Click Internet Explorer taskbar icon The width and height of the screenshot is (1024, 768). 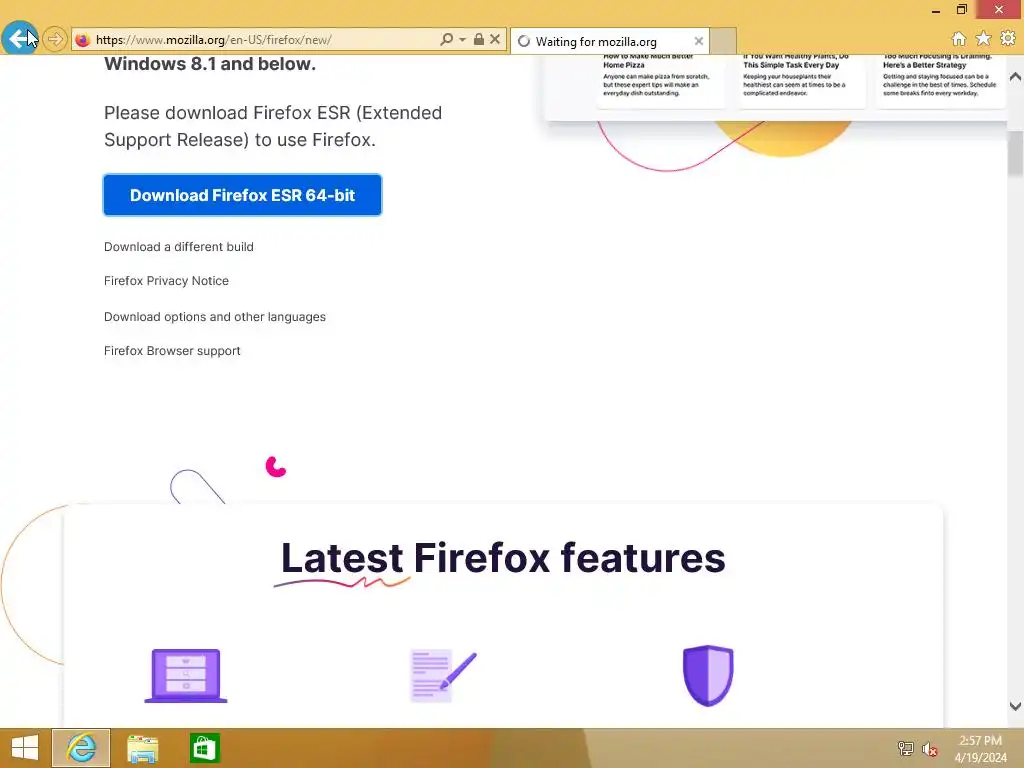click(x=81, y=748)
